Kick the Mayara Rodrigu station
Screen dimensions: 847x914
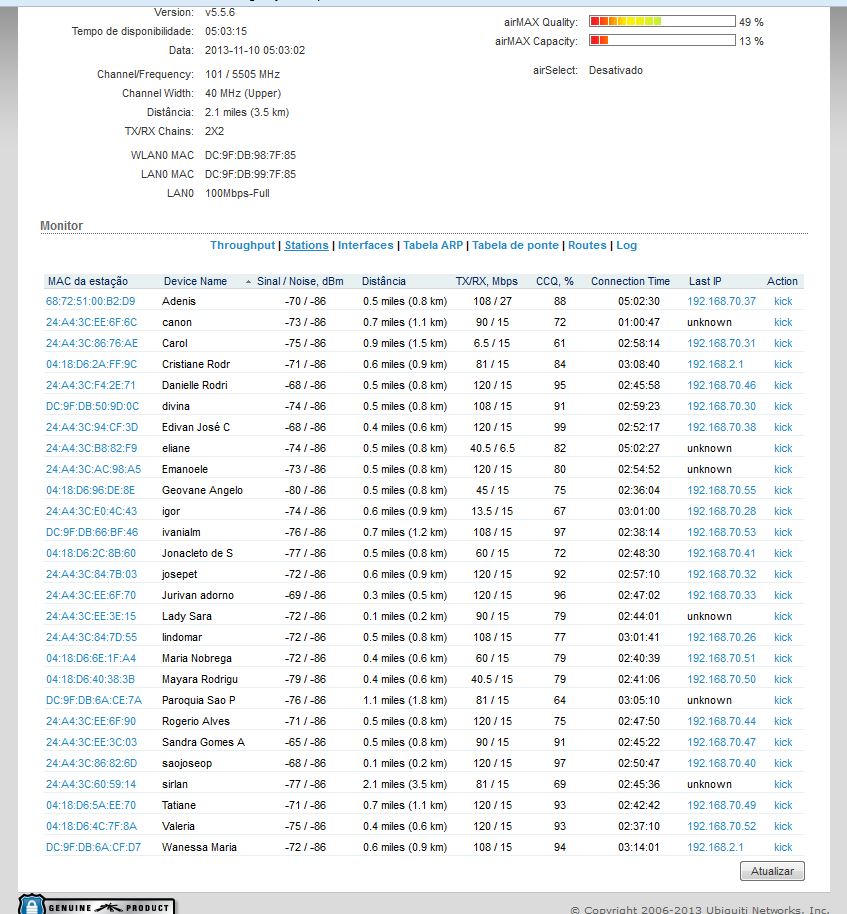click(x=783, y=679)
